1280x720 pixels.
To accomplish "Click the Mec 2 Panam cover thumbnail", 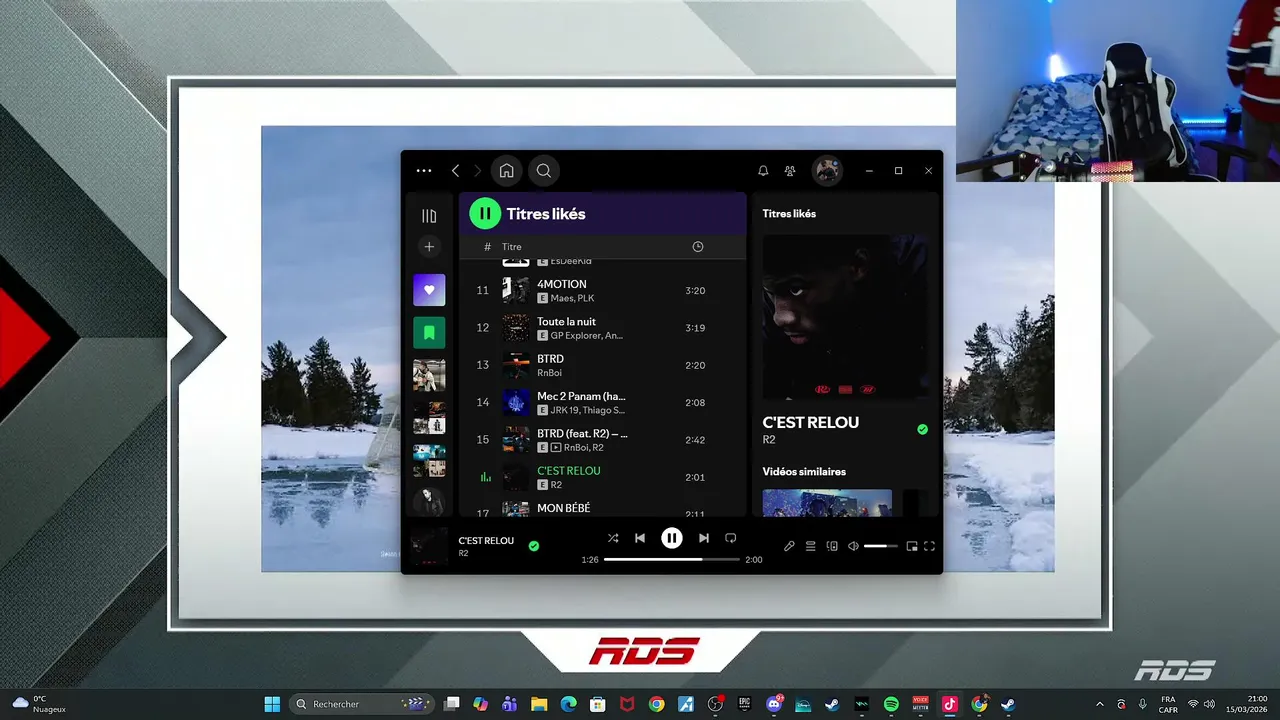I will 515,403.
